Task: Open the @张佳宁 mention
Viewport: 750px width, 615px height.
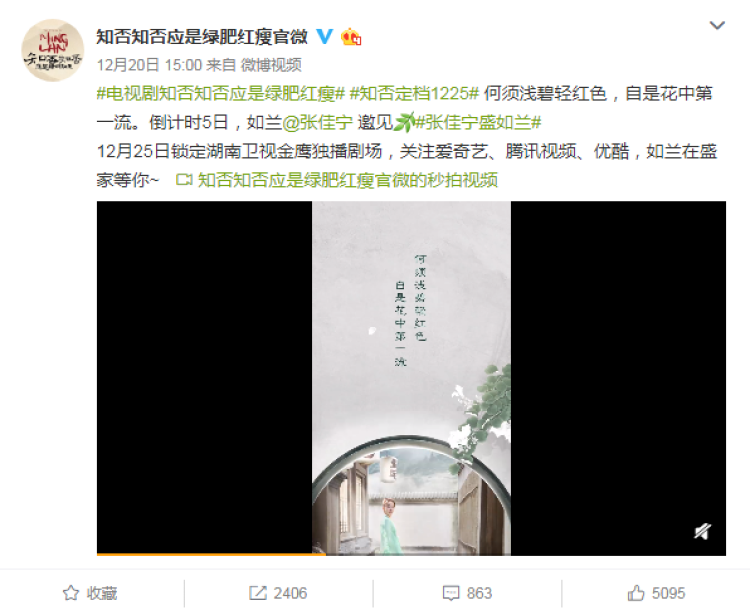Action: coord(318,122)
